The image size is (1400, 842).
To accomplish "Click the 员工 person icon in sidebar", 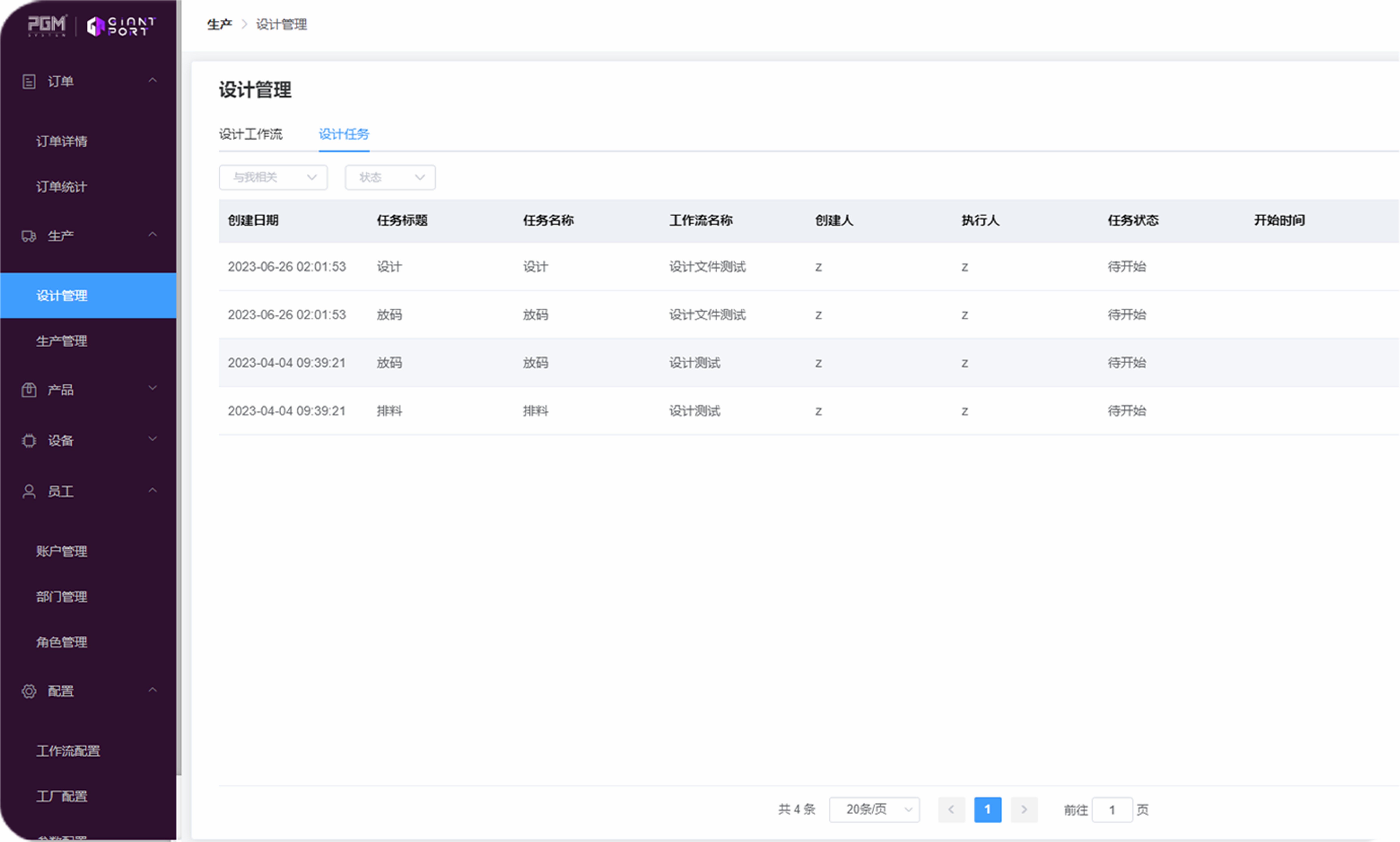I will 29,491.
